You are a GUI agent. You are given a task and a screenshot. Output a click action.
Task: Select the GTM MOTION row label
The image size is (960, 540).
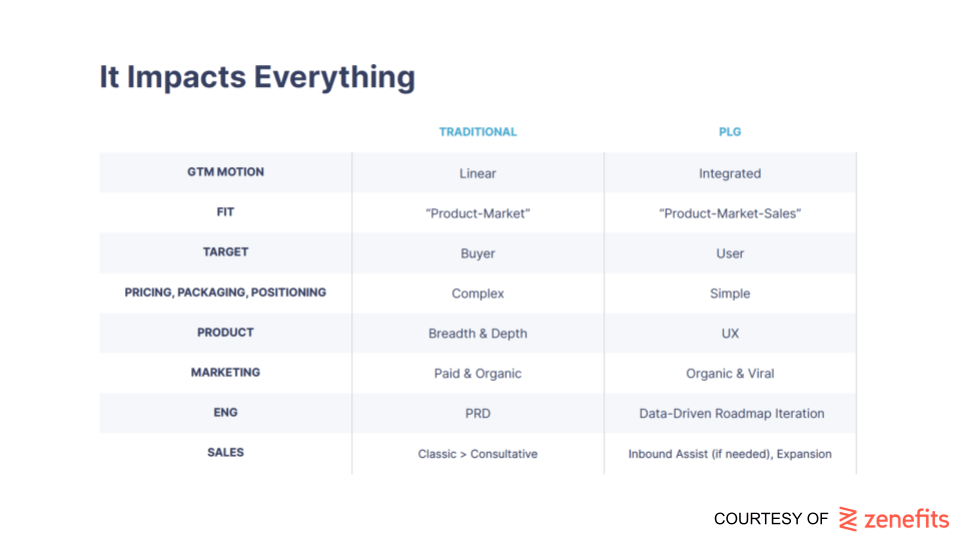tap(225, 172)
